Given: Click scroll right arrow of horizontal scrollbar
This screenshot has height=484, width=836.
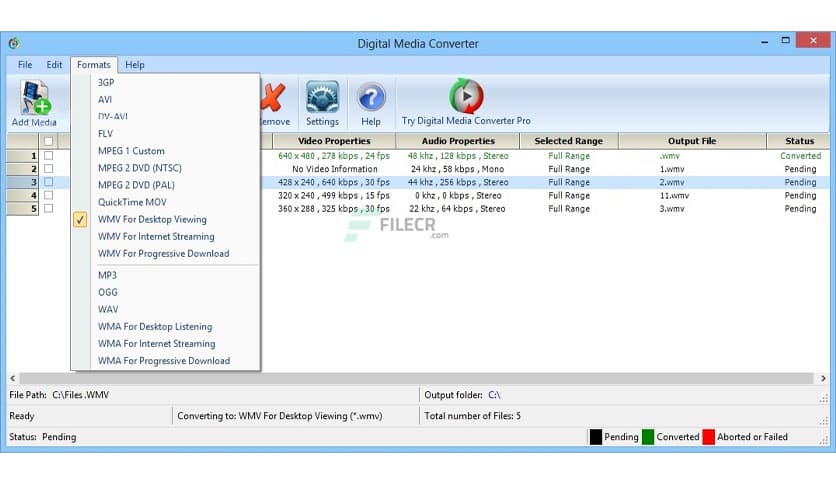Looking at the screenshot, I should pos(823,378).
